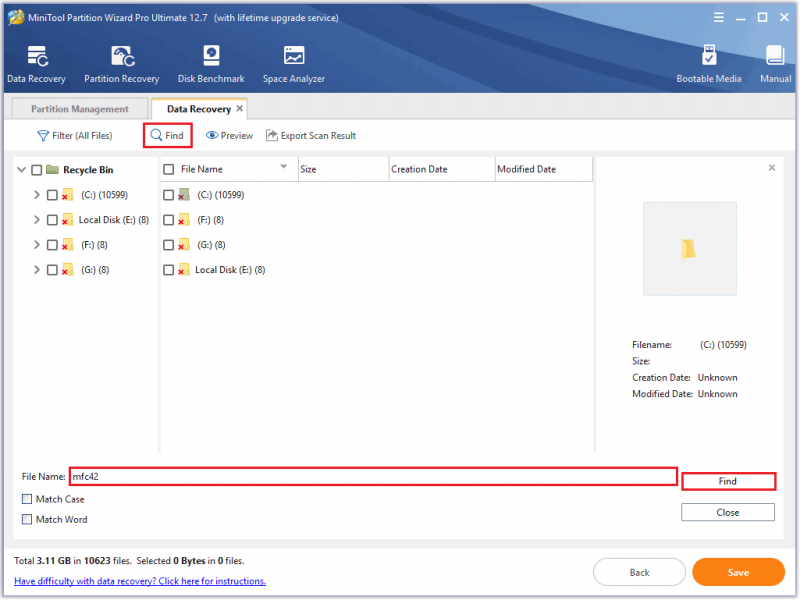Expand the (F:) (8) tree node
Image resolution: width=800 pixels, height=600 pixels.
coord(37,244)
